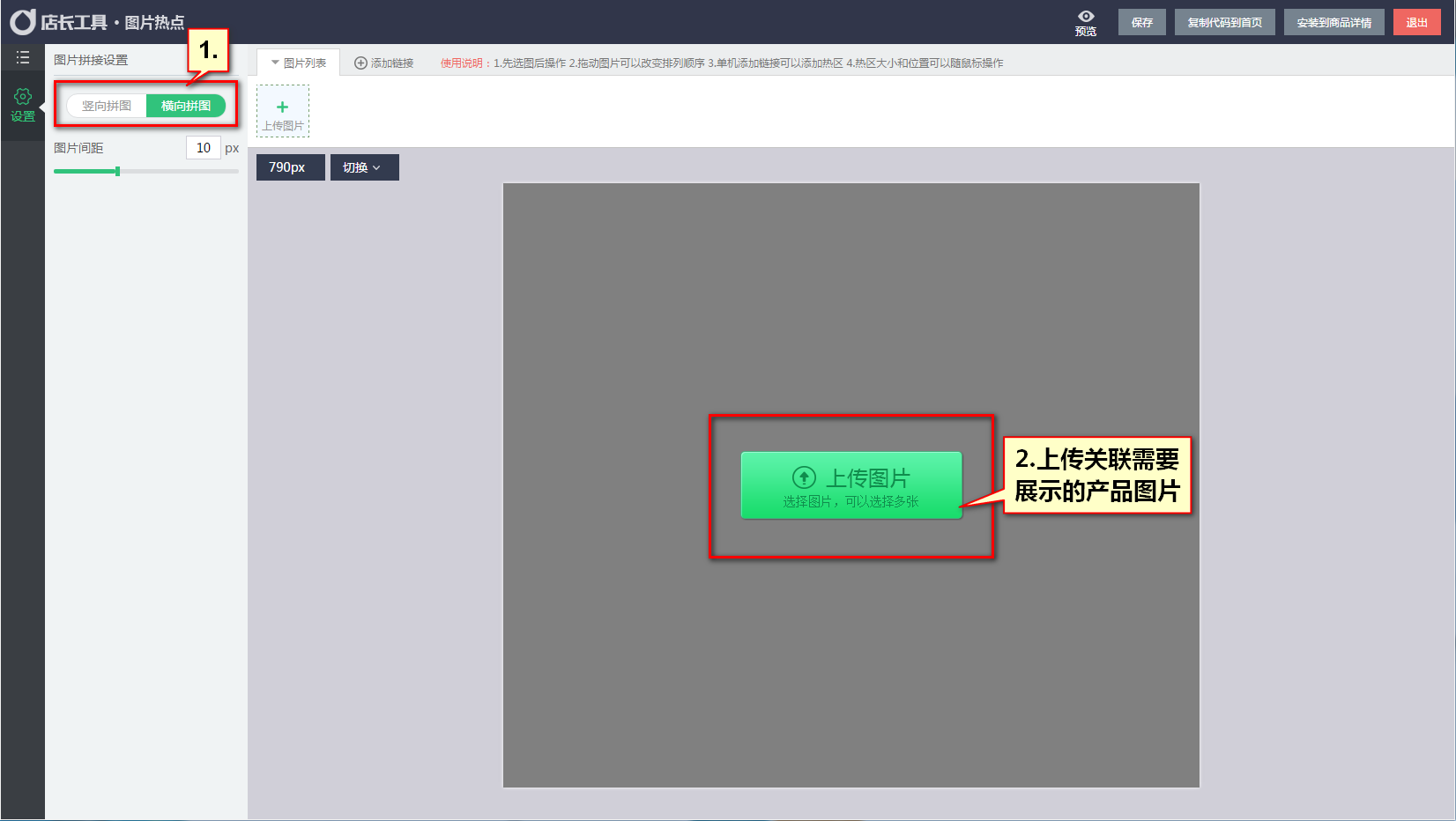Click the 店长工具 logo icon
1456x821 pixels.
(x=23, y=22)
